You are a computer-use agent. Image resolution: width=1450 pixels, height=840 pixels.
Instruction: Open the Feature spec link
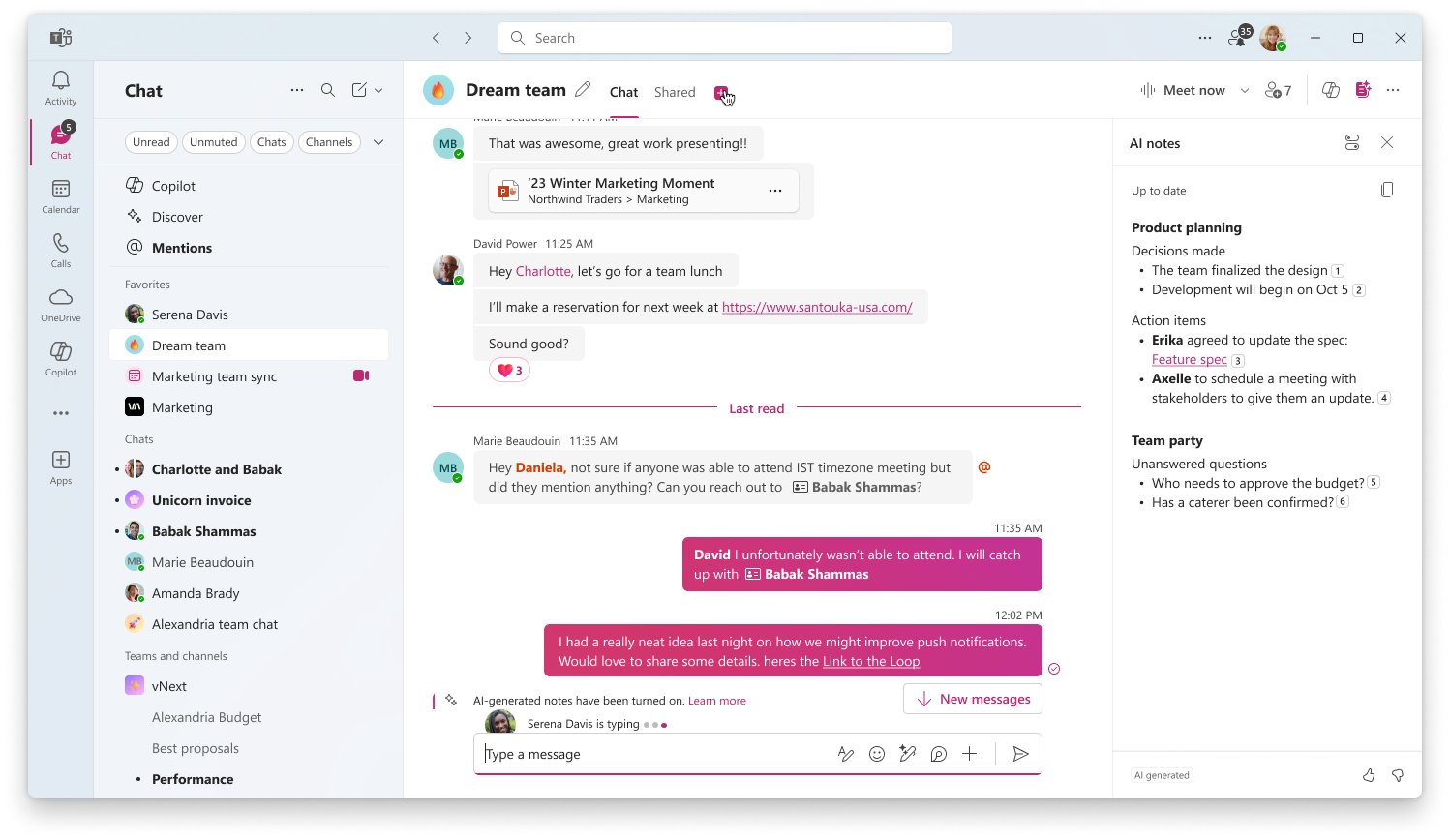tap(1189, 359)
